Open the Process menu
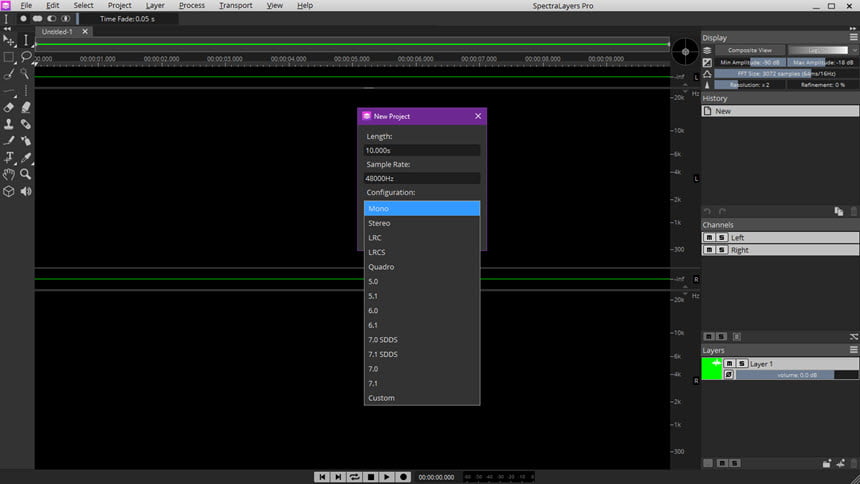Image resolution: width=860 pixels, height=484 pixels. pyautogui.click(x=192, y=5)
